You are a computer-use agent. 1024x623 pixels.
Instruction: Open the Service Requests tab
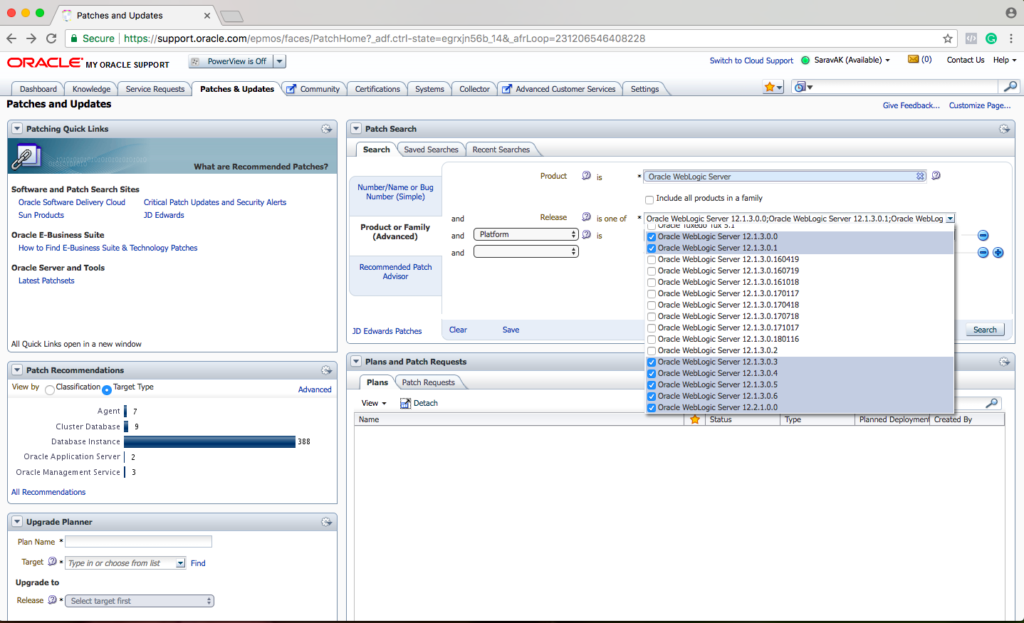coord(155,89)
